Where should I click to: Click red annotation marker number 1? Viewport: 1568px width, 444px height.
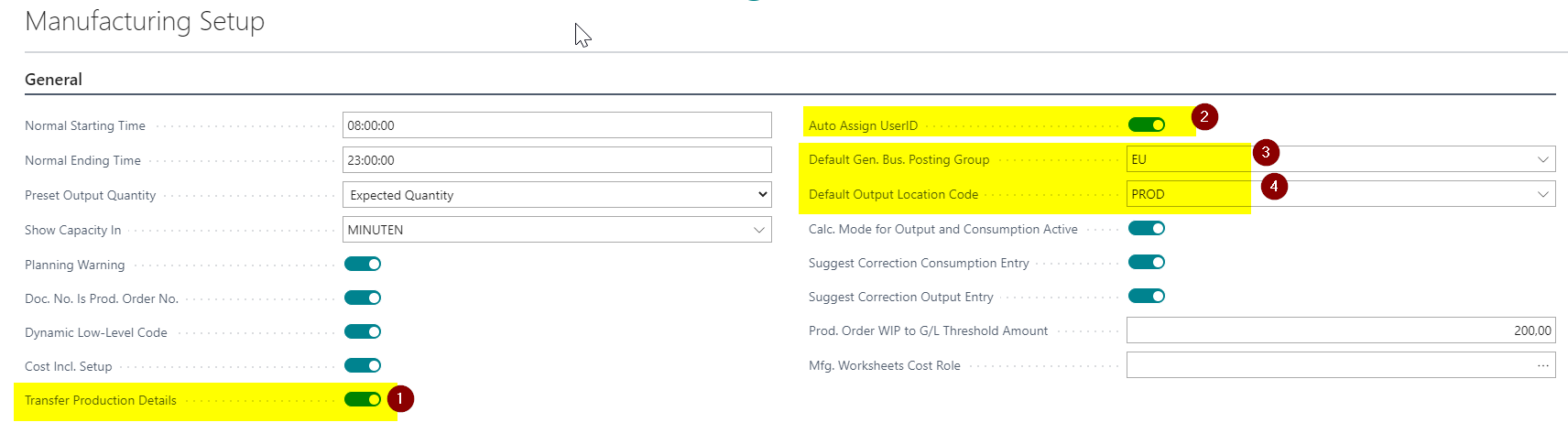click(400, 399)
